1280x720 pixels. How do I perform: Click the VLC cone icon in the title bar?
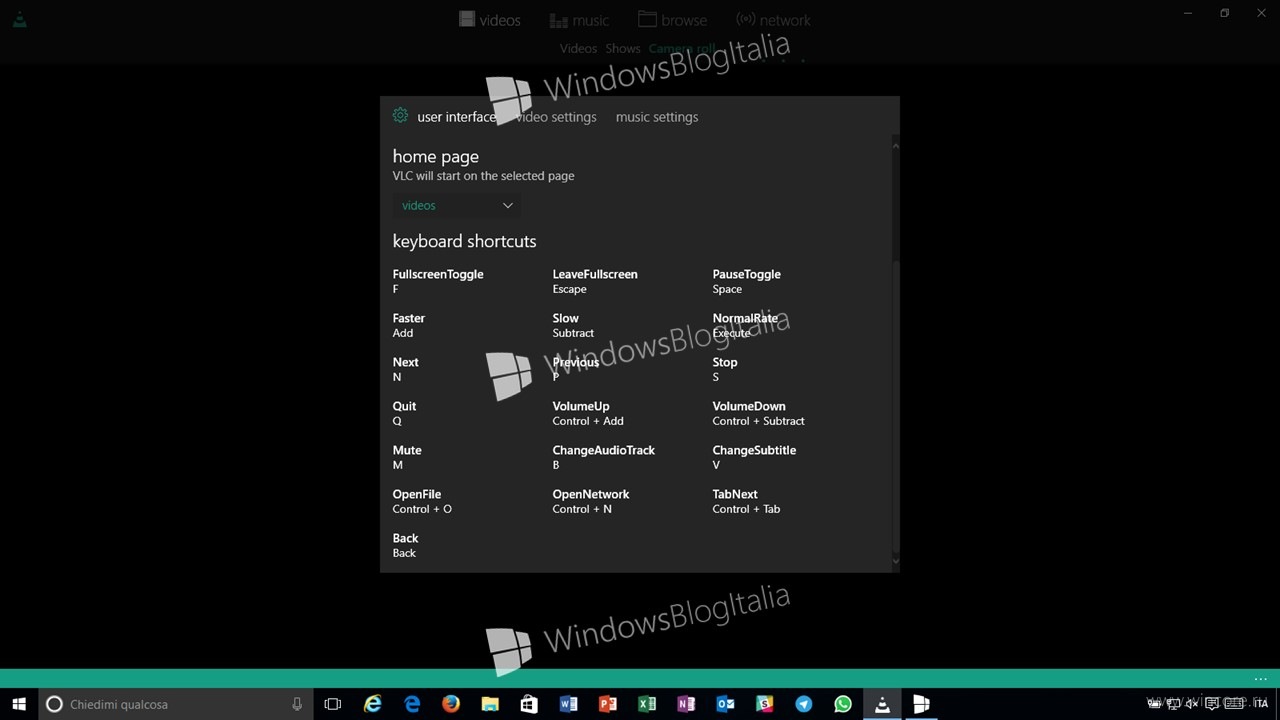click(x=19, y=19)
